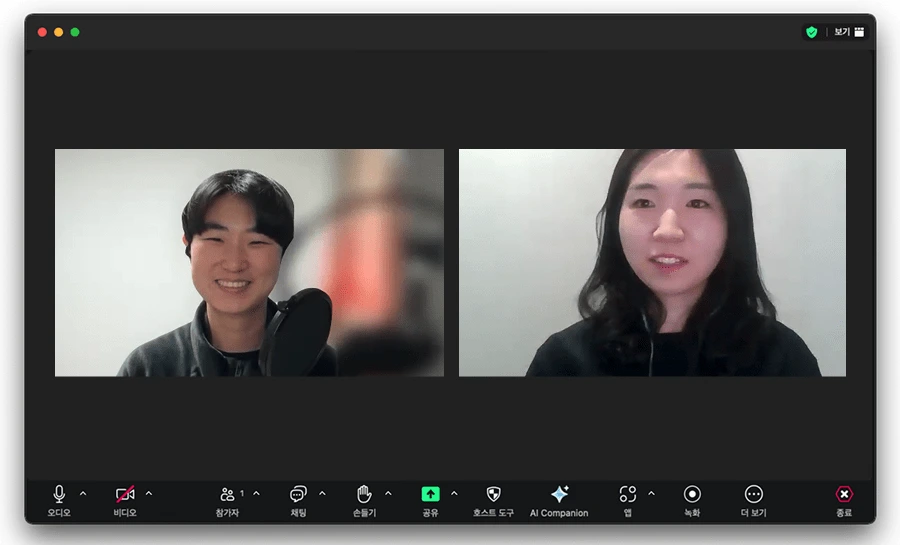Expand apps options chevron beside 앱
Screen dimensions: 900x546
click(651, 493)
